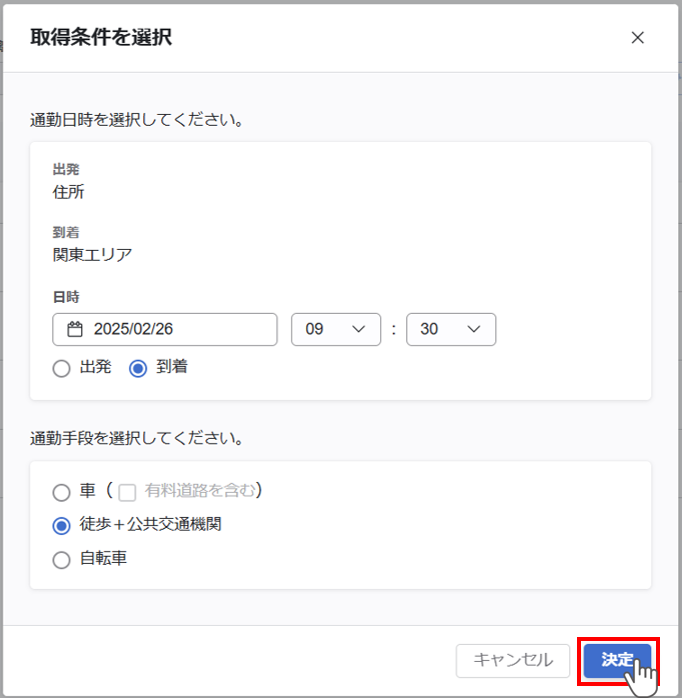The width and height of the screenshot is (682, 698).
Task: Choose 車 as commute method
Action: 61,492
